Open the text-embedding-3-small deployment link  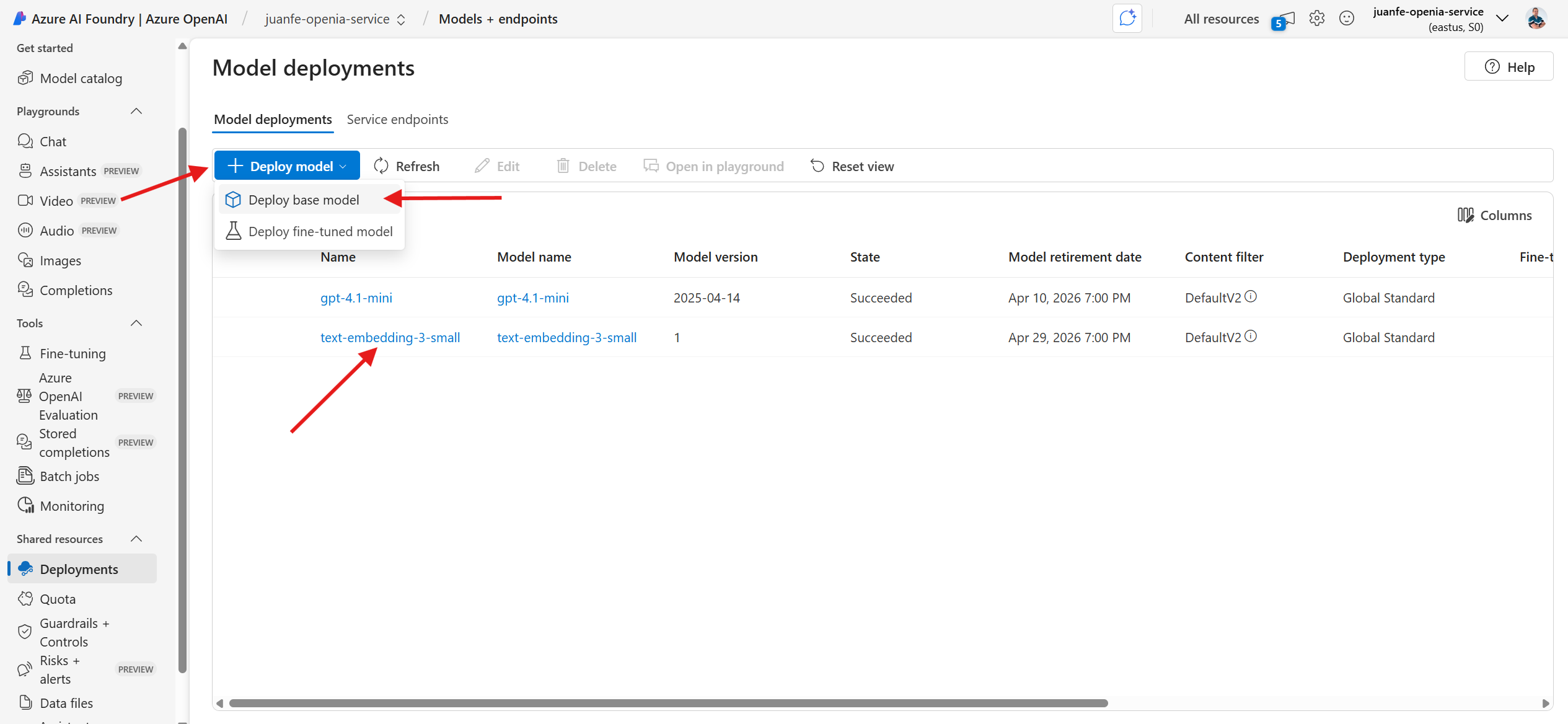(390, 337)
